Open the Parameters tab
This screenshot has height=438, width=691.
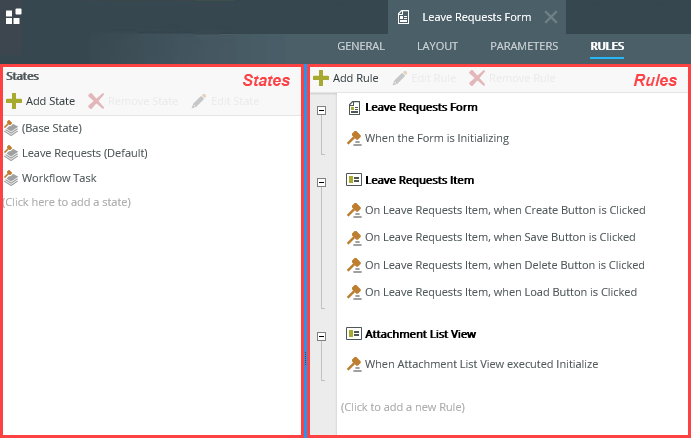click(524, 46)
